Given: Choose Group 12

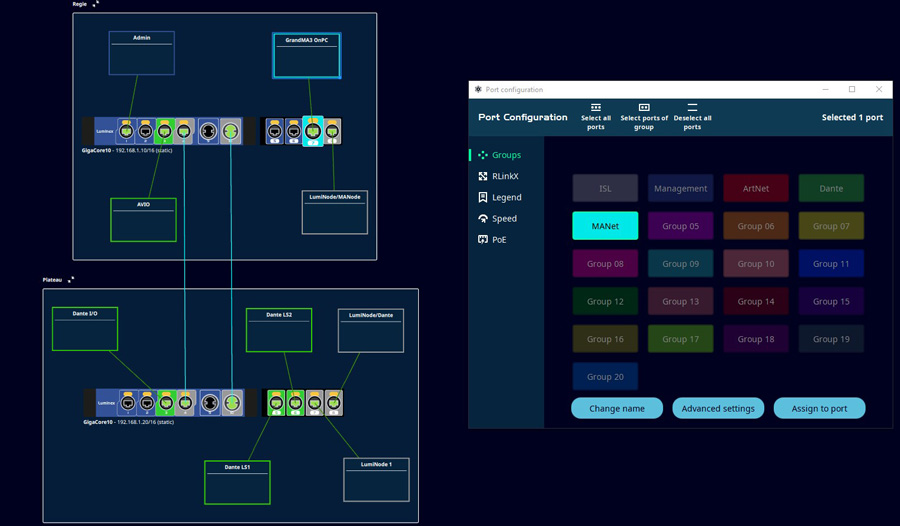Looking at the screenshot, I should pyautogui.click(x=605, y=301).
